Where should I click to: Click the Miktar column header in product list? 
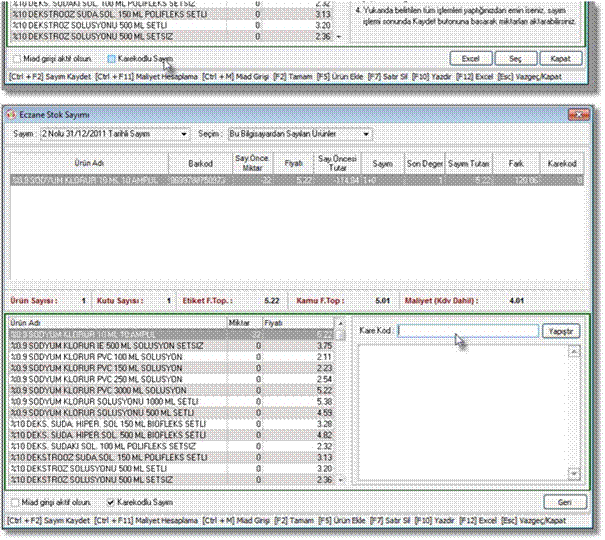[x=239, y=323]
